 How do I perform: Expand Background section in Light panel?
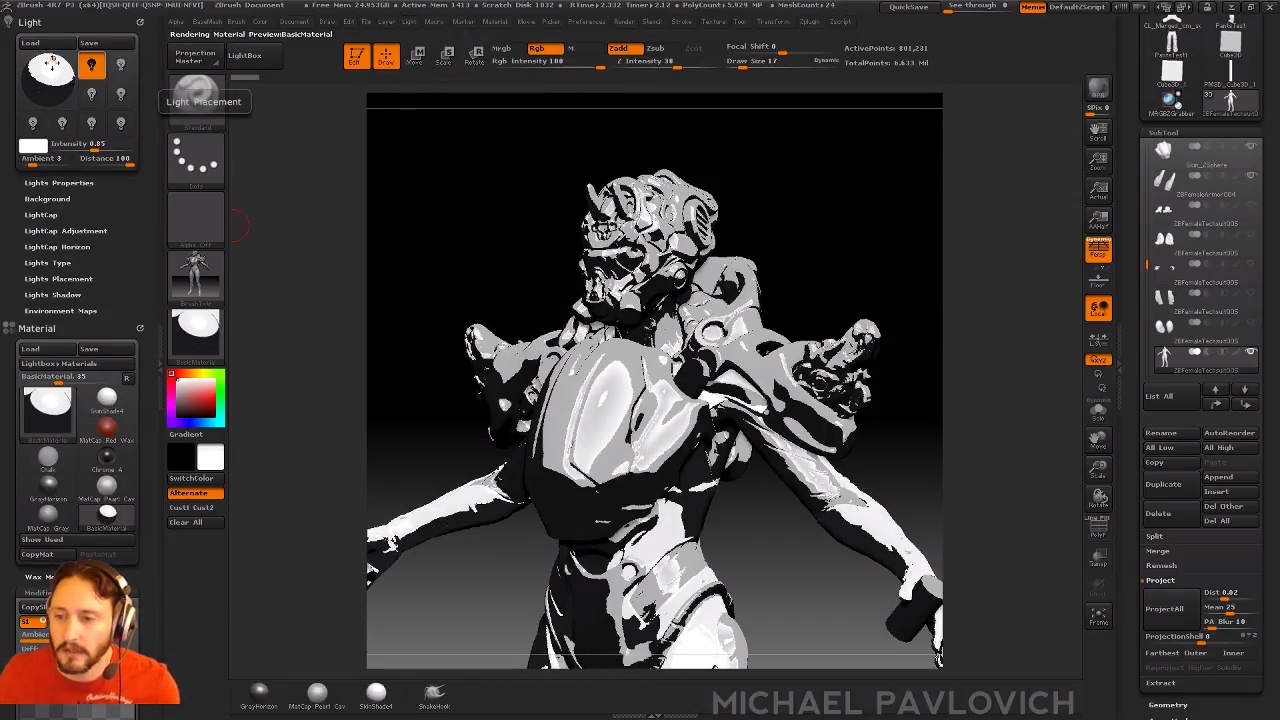pos(47,199)
